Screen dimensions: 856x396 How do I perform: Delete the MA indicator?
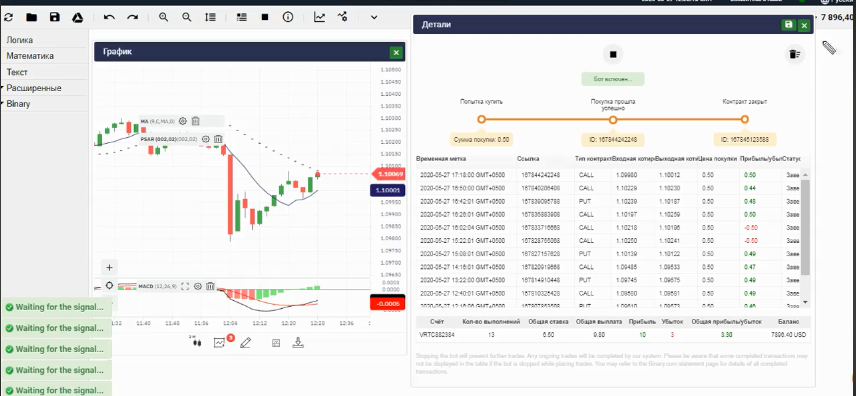pyautogui.click(x=195, y=121)
